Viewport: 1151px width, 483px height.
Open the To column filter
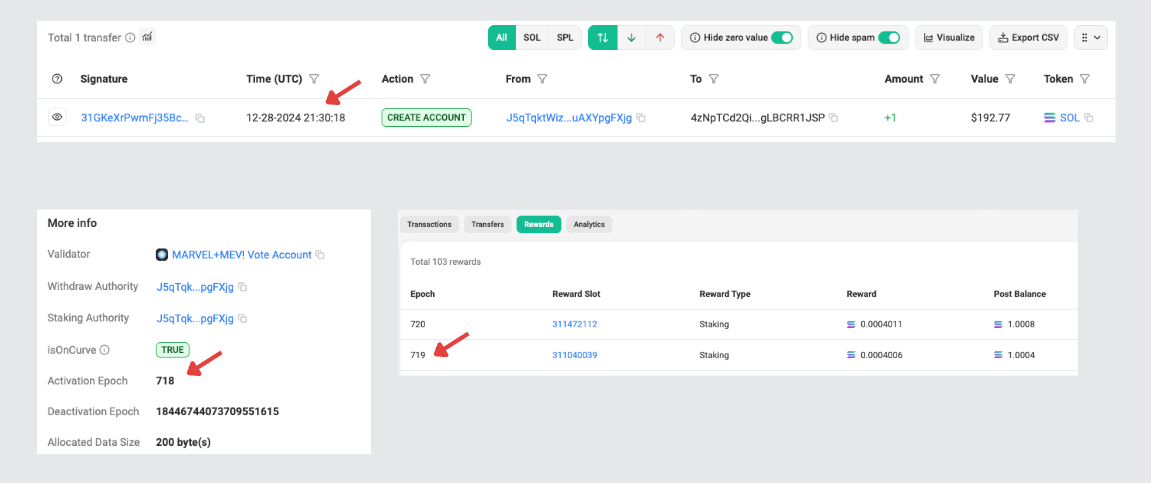[x=713, y=79]
